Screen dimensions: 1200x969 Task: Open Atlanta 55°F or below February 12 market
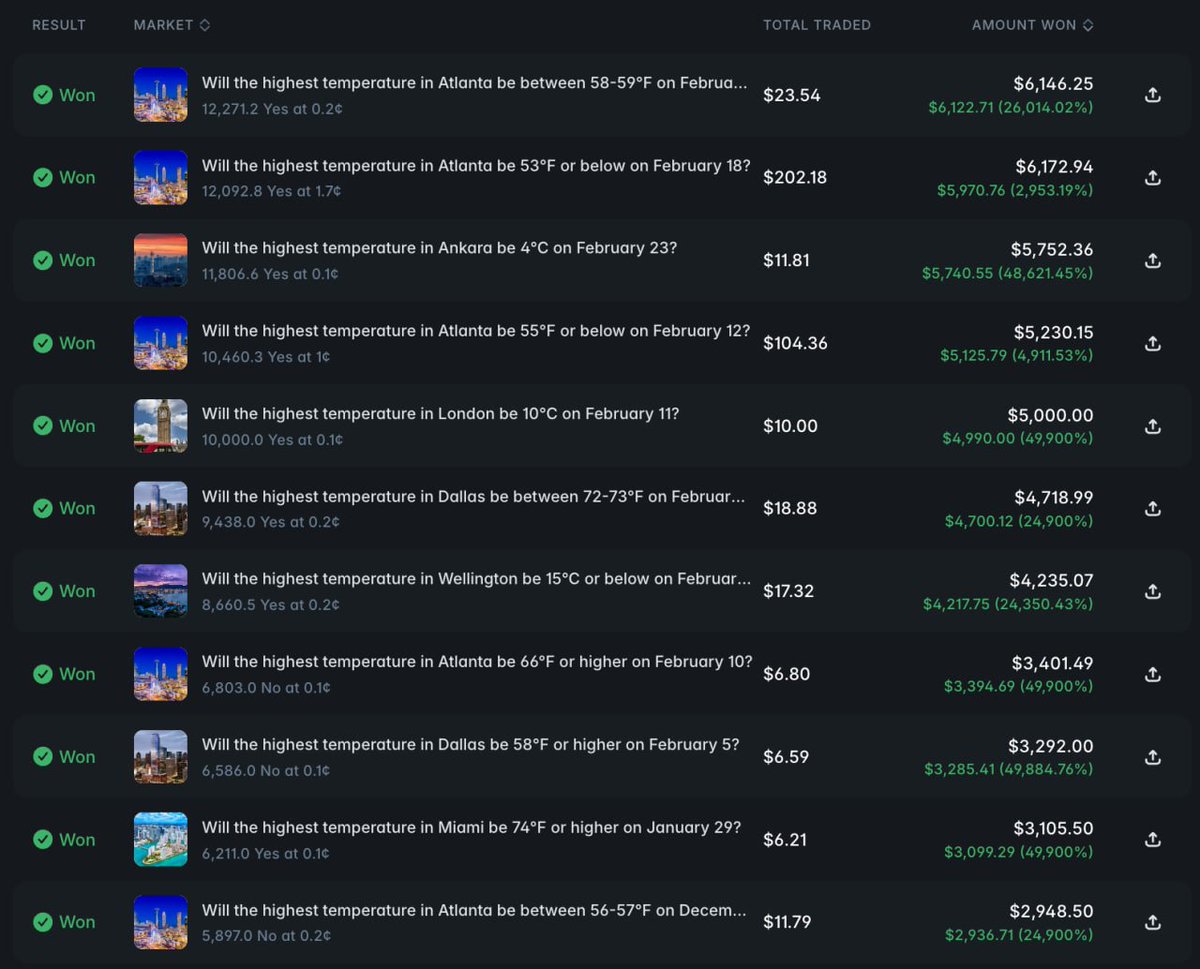tap(476, 331)
